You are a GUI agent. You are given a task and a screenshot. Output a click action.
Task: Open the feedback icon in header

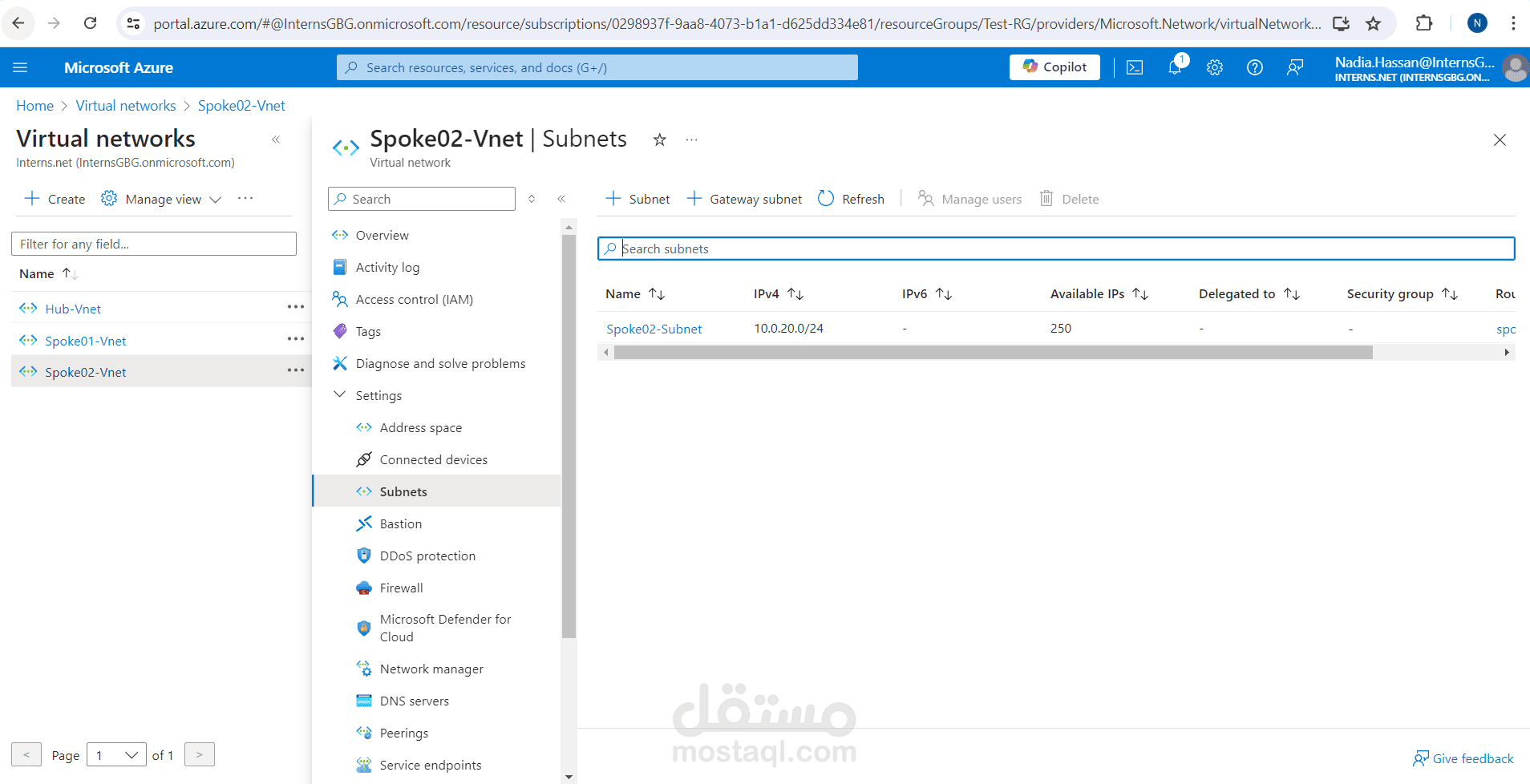(x=1294, y=68)
